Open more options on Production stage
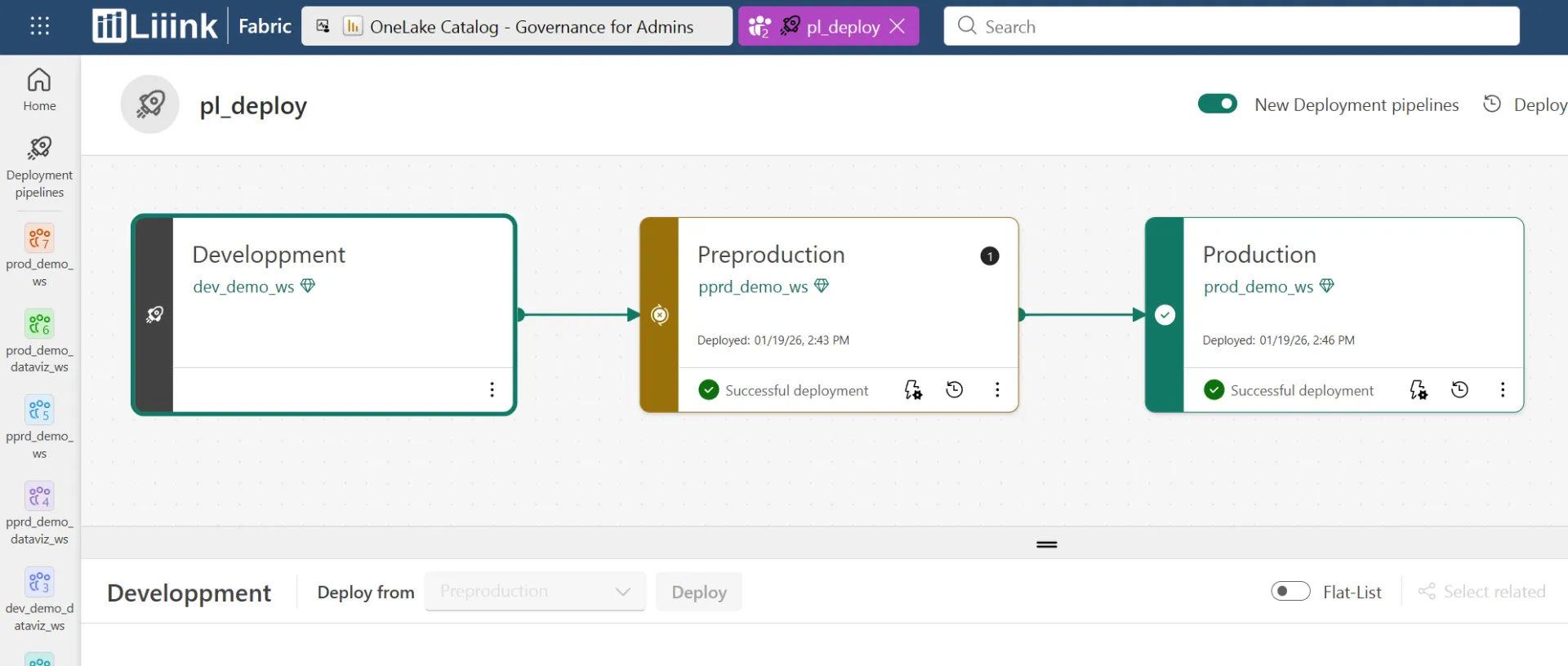This screenshot has height=666, width=1568. pyautogui.click(x=1503, y=390)
